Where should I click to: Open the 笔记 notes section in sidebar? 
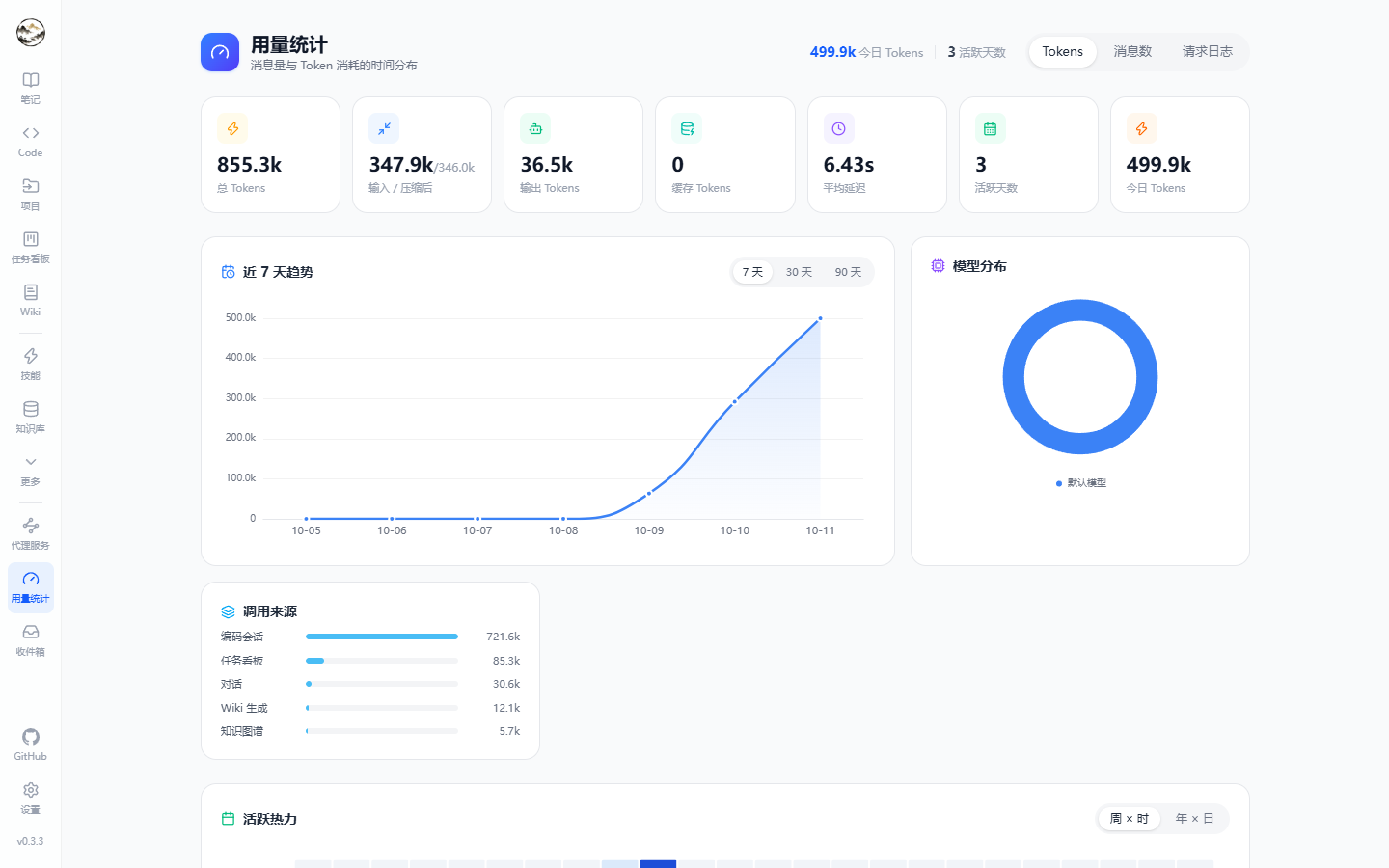click(31, 88)
